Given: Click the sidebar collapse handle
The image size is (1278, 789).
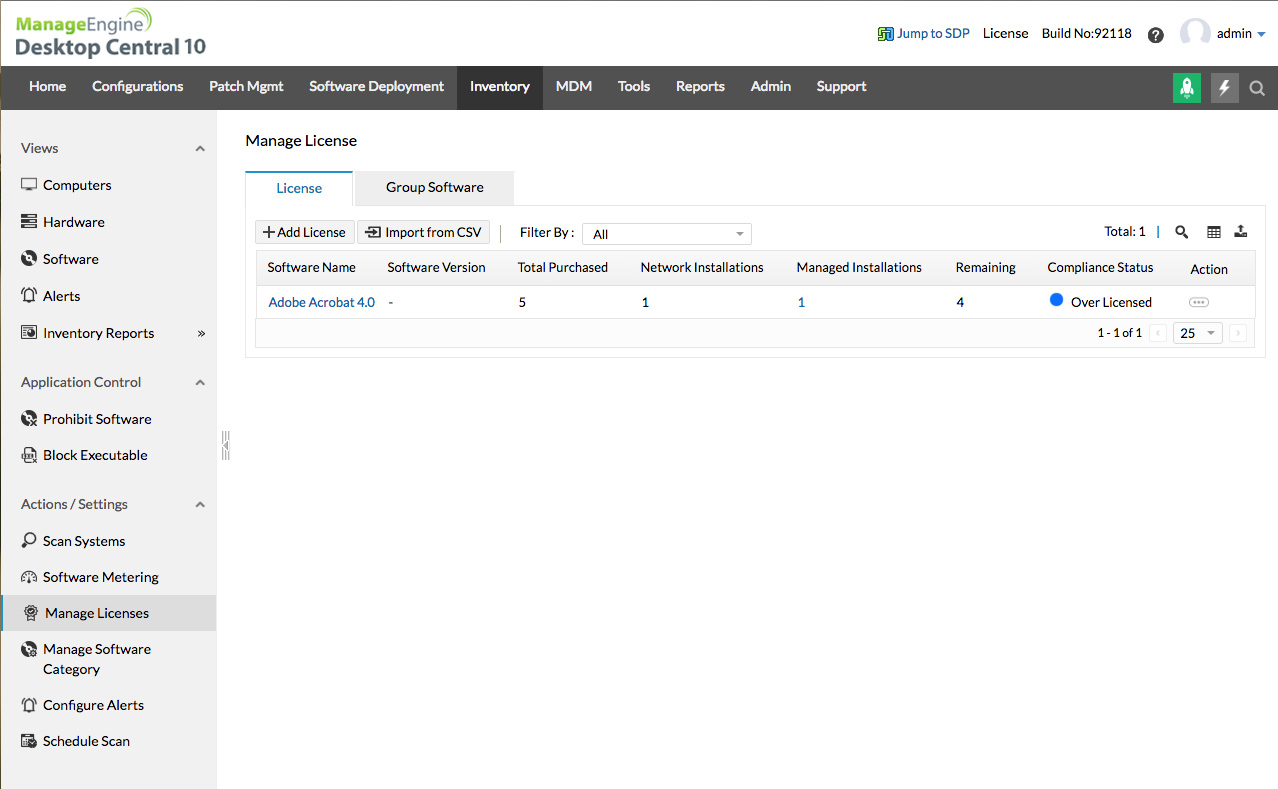Looking at the screenshot, I should tap(225, 445).
